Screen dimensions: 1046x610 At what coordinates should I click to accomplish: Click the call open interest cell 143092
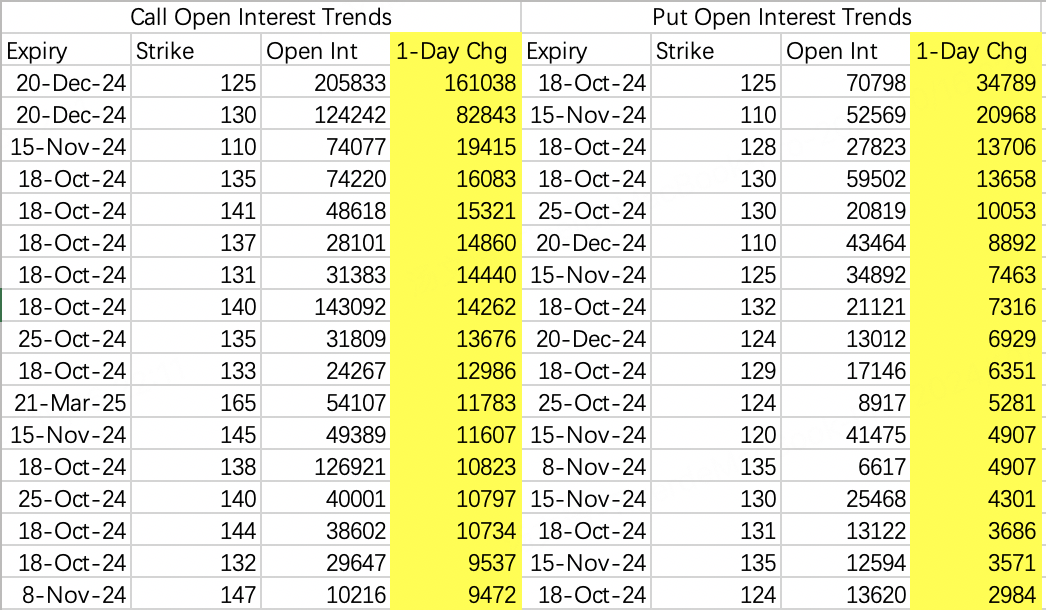(325, 306)
